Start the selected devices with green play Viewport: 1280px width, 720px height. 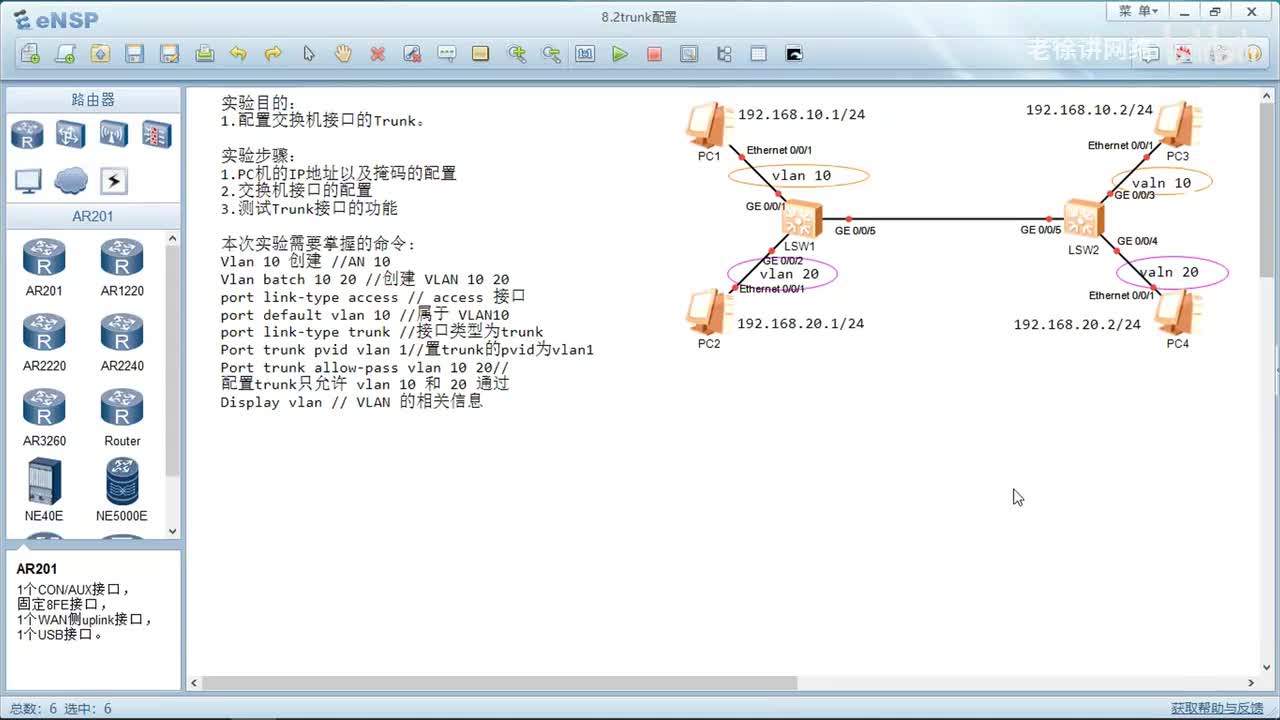620,54
